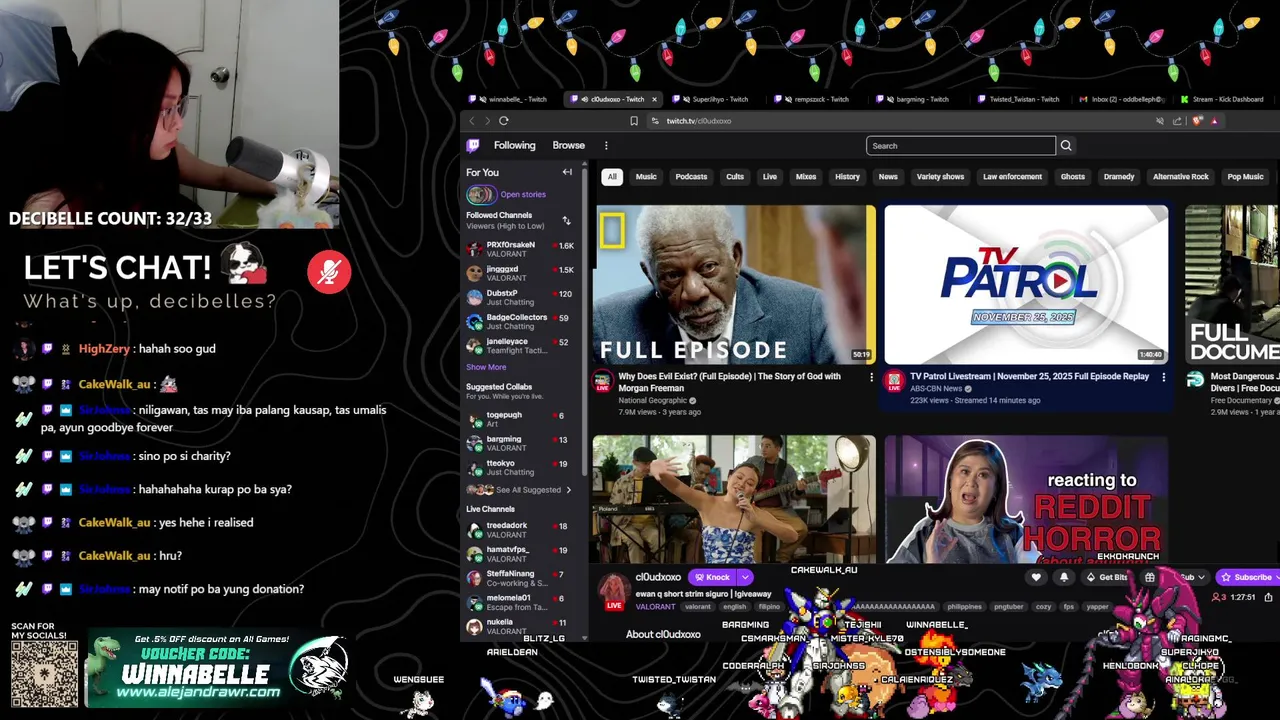Select the Variety shows filter chip
1280x720 pixels.
[940, 177]
